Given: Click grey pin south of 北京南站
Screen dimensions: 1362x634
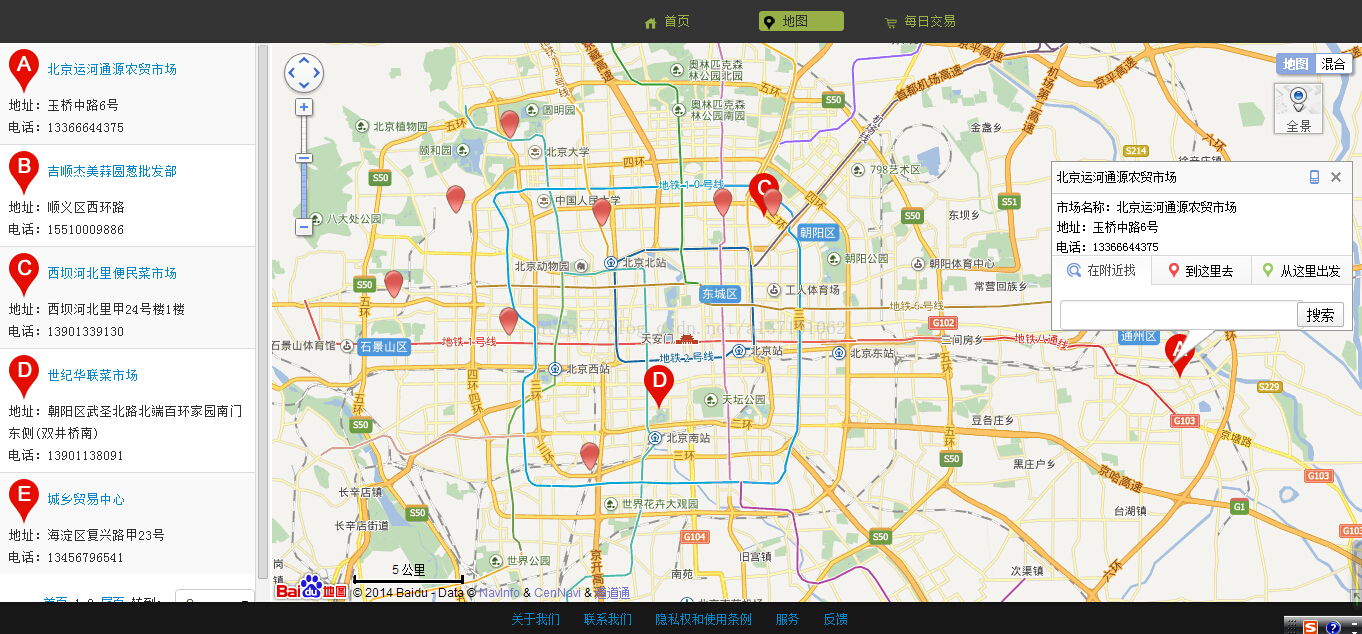Looking at the screenshot, I should [x=590, y=457].
